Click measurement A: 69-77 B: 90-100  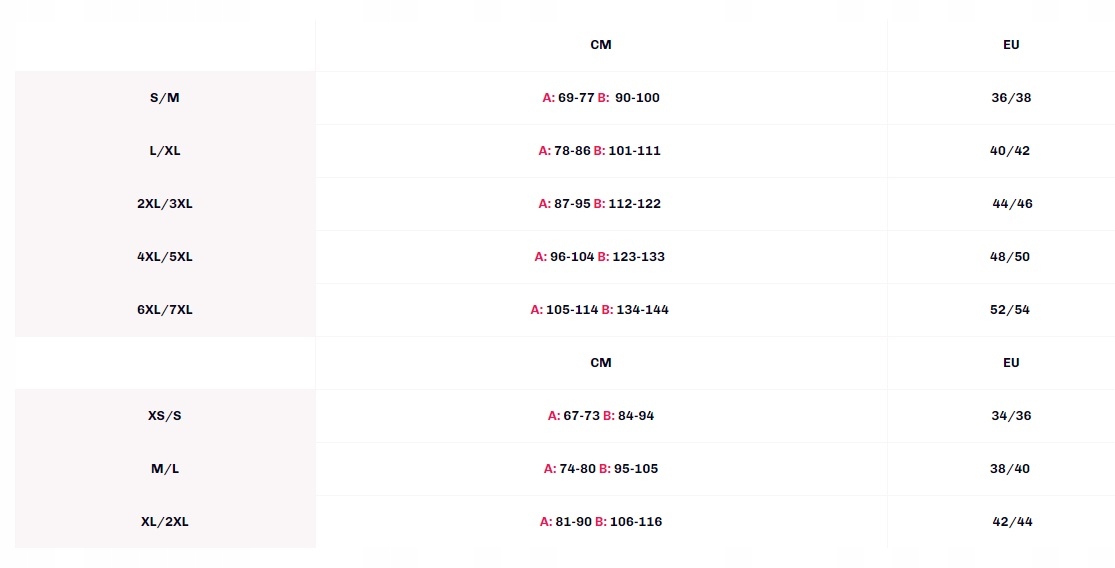(601, 97)
